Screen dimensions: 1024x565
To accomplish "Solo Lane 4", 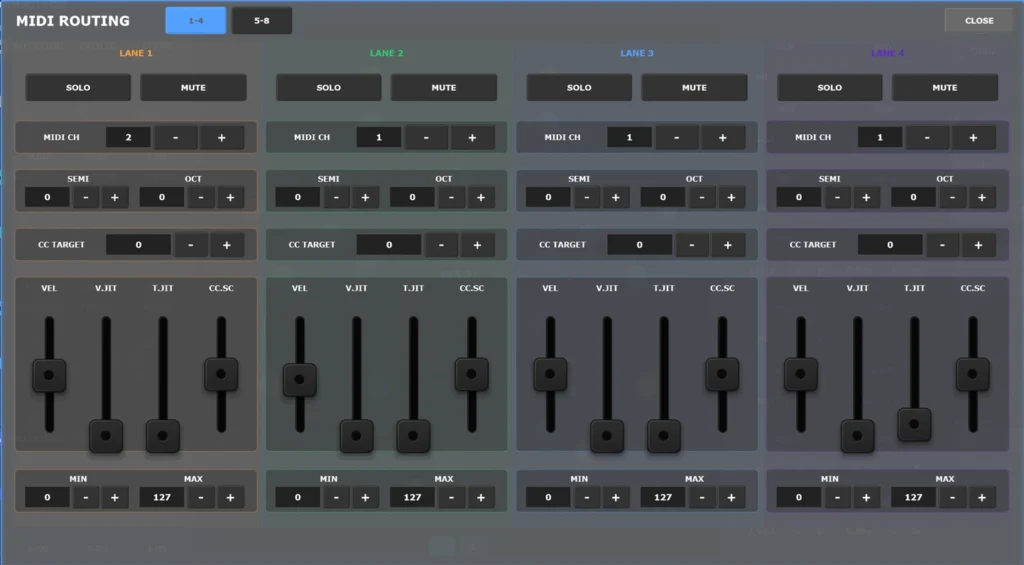I will click(x=829, y=88).
